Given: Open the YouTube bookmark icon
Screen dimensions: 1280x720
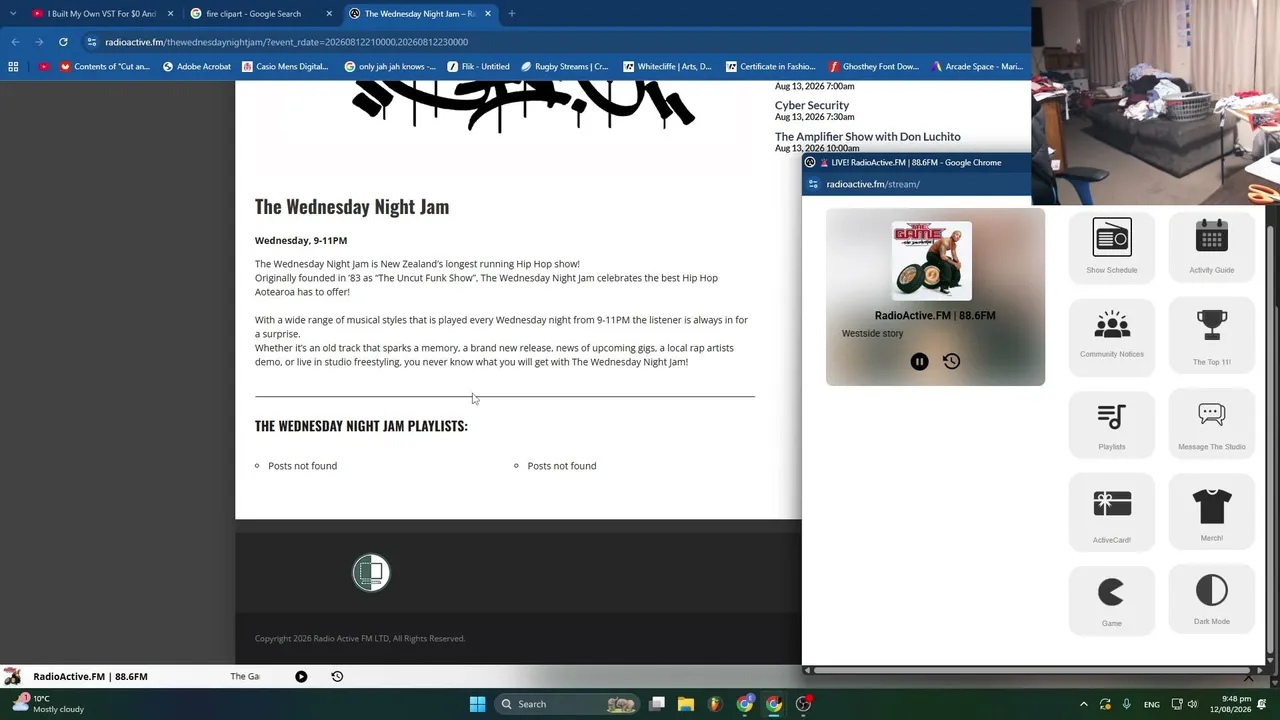Looking at the screenshot, I should click(x=43, y=67).
